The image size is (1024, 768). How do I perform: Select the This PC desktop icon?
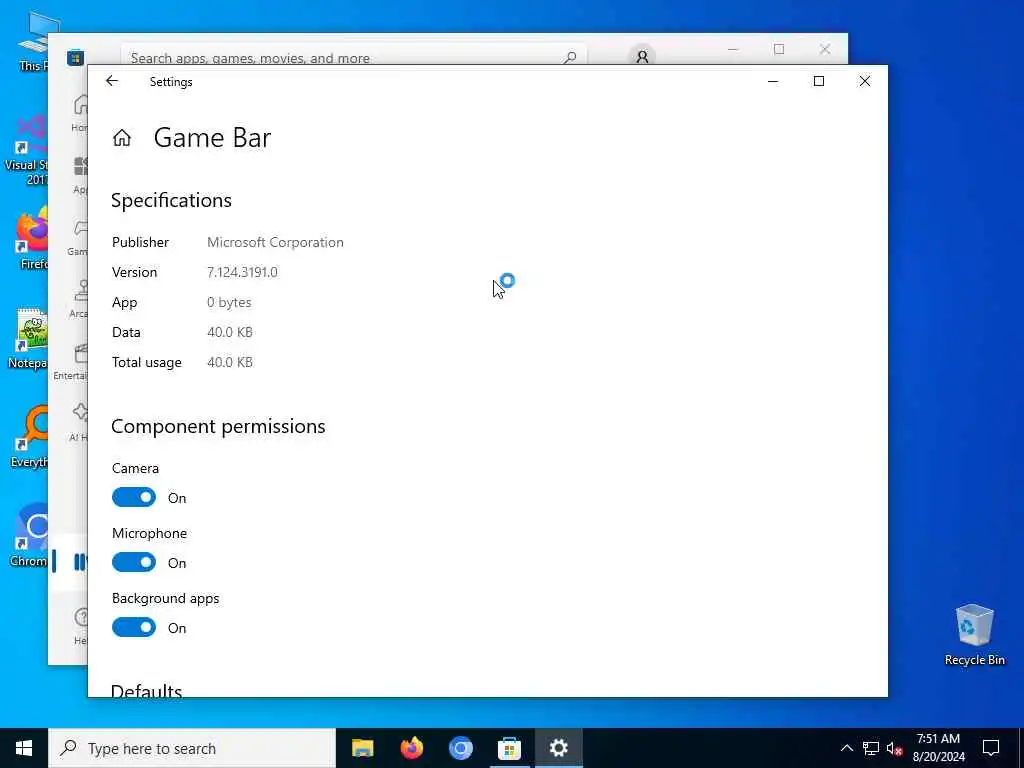[x=33, y=42]
